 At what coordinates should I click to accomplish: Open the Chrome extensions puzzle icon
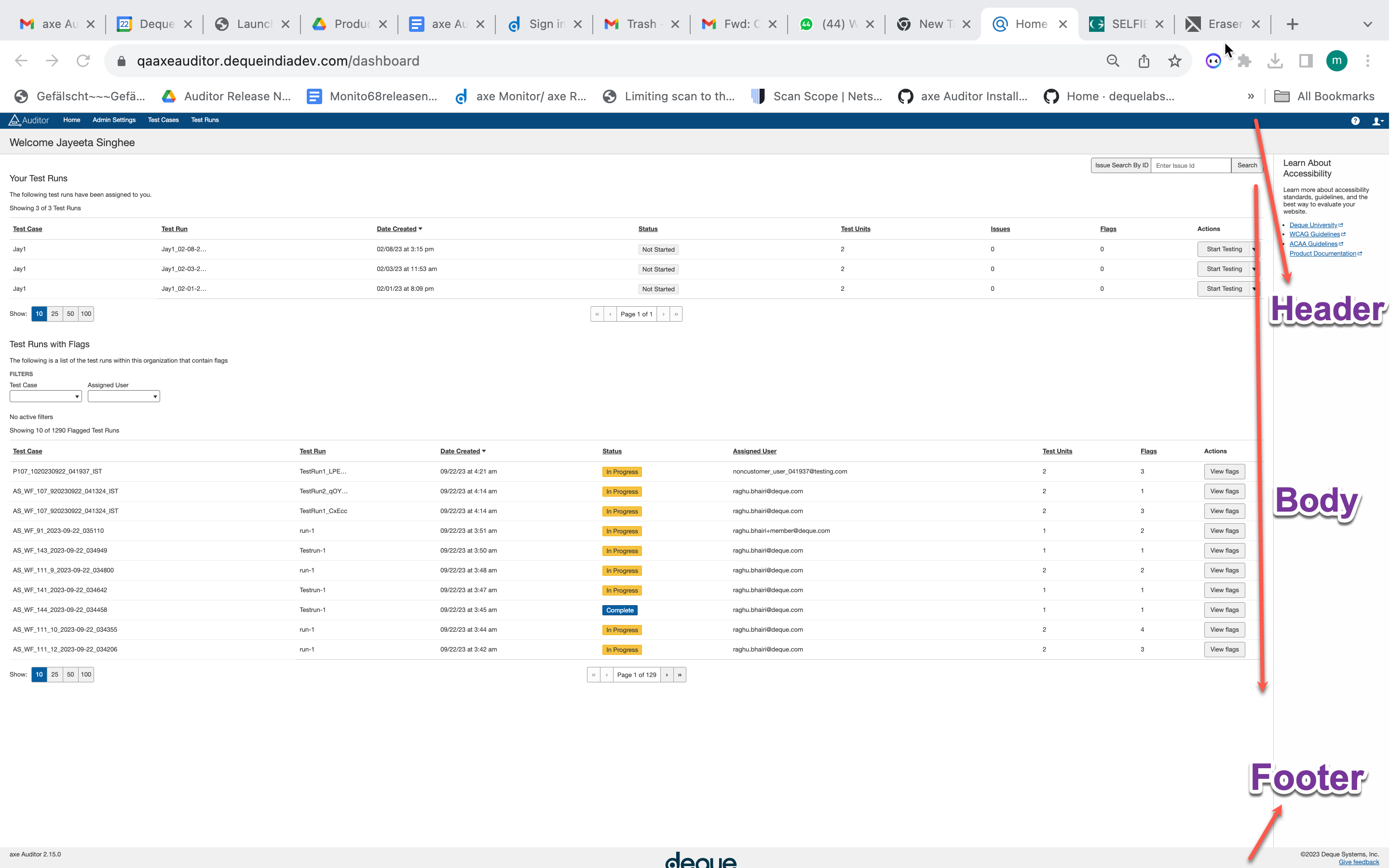pyautogui.click(x=1244, y=60)
